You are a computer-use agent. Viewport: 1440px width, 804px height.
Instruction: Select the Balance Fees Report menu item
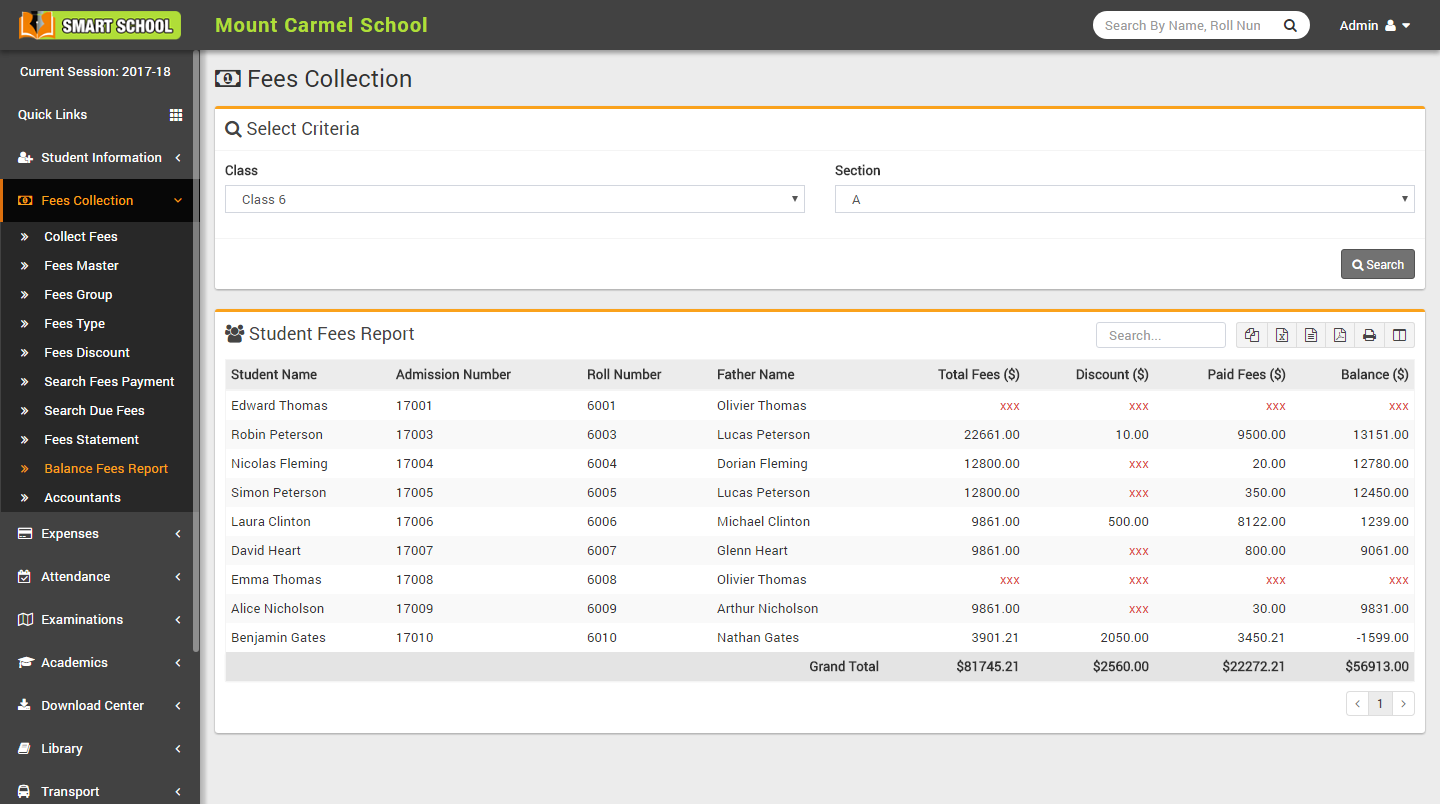pos(105,468)
